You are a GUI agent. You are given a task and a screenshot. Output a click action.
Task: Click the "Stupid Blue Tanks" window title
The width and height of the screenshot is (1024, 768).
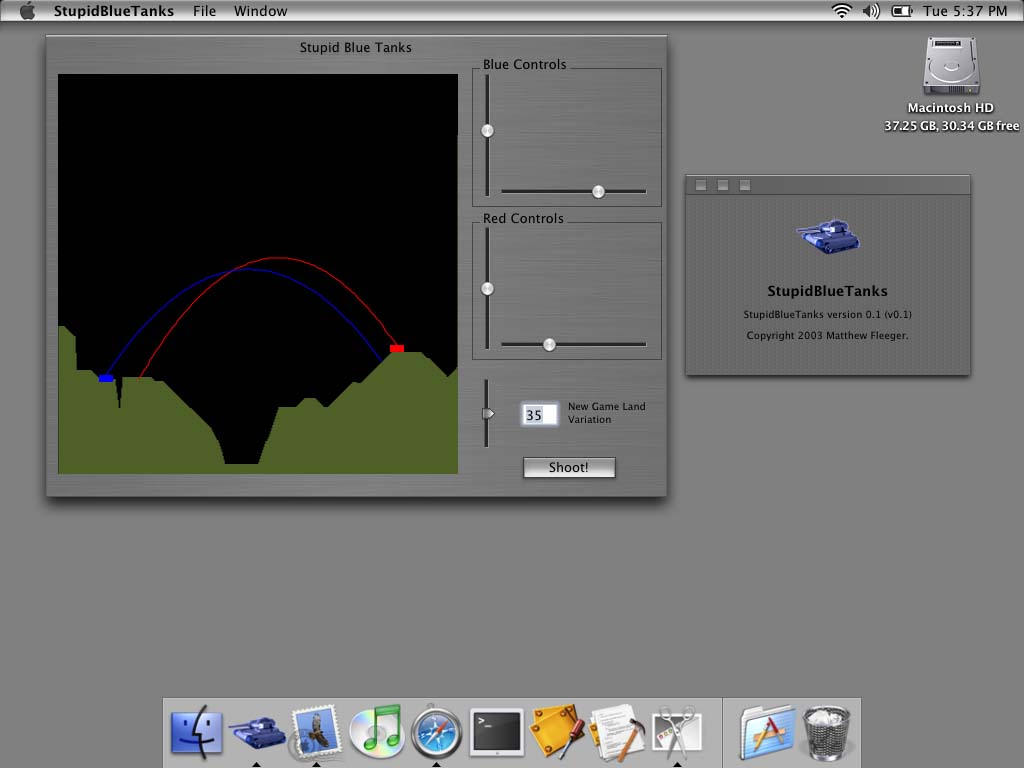click(356, 48)
